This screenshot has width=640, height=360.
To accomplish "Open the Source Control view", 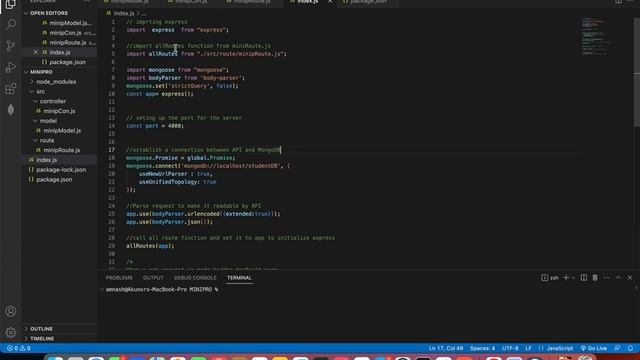I will [x=11, y=46].
